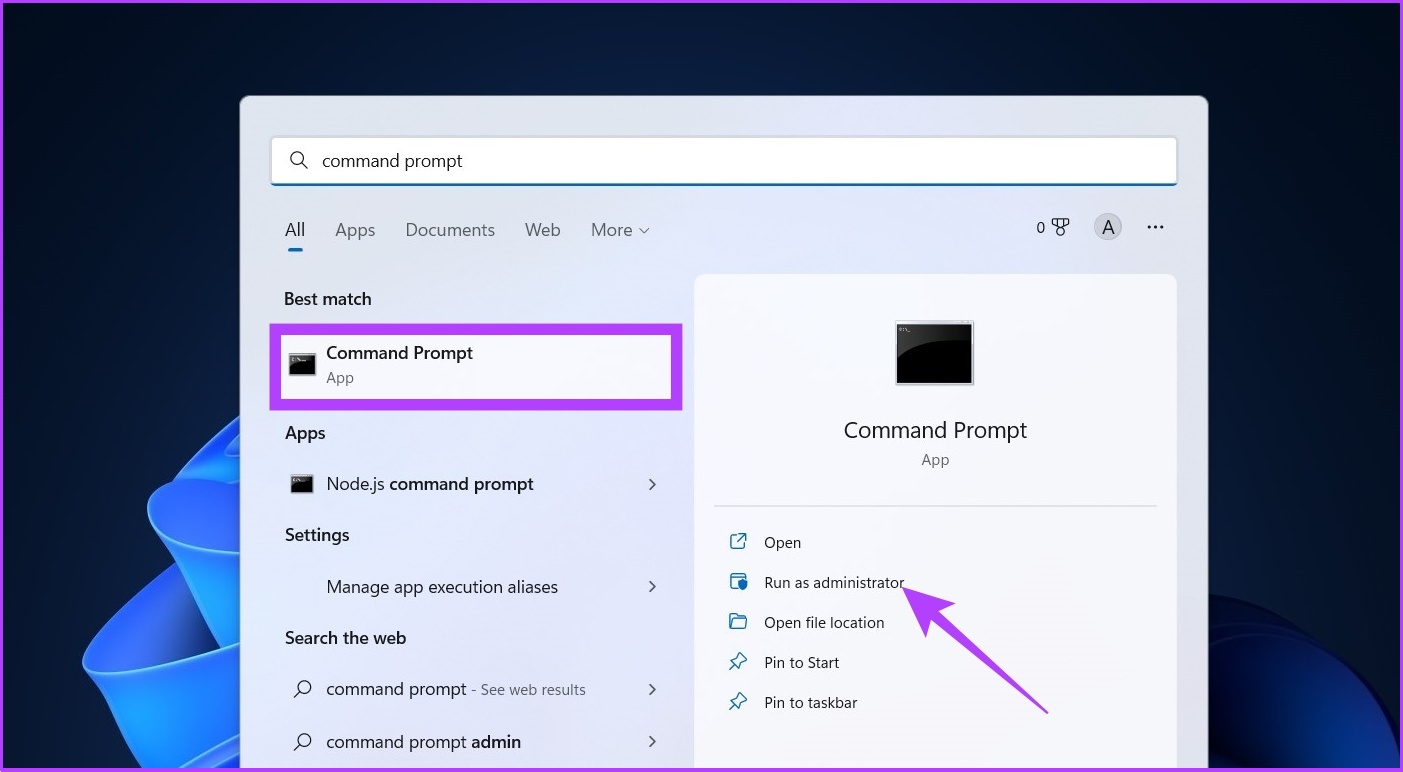Click web search icon beside 'command prompt - See web results'
The height and width of the screenshot is (772, 1403).
302,689
